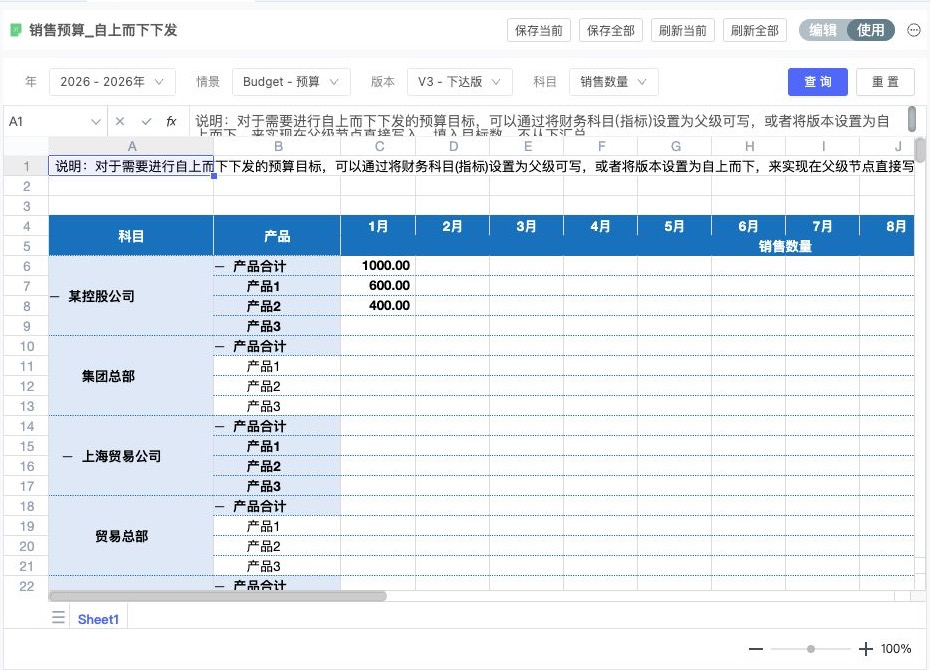Select column header B
The height and width of the screenshot is (670, 930).
278,146
